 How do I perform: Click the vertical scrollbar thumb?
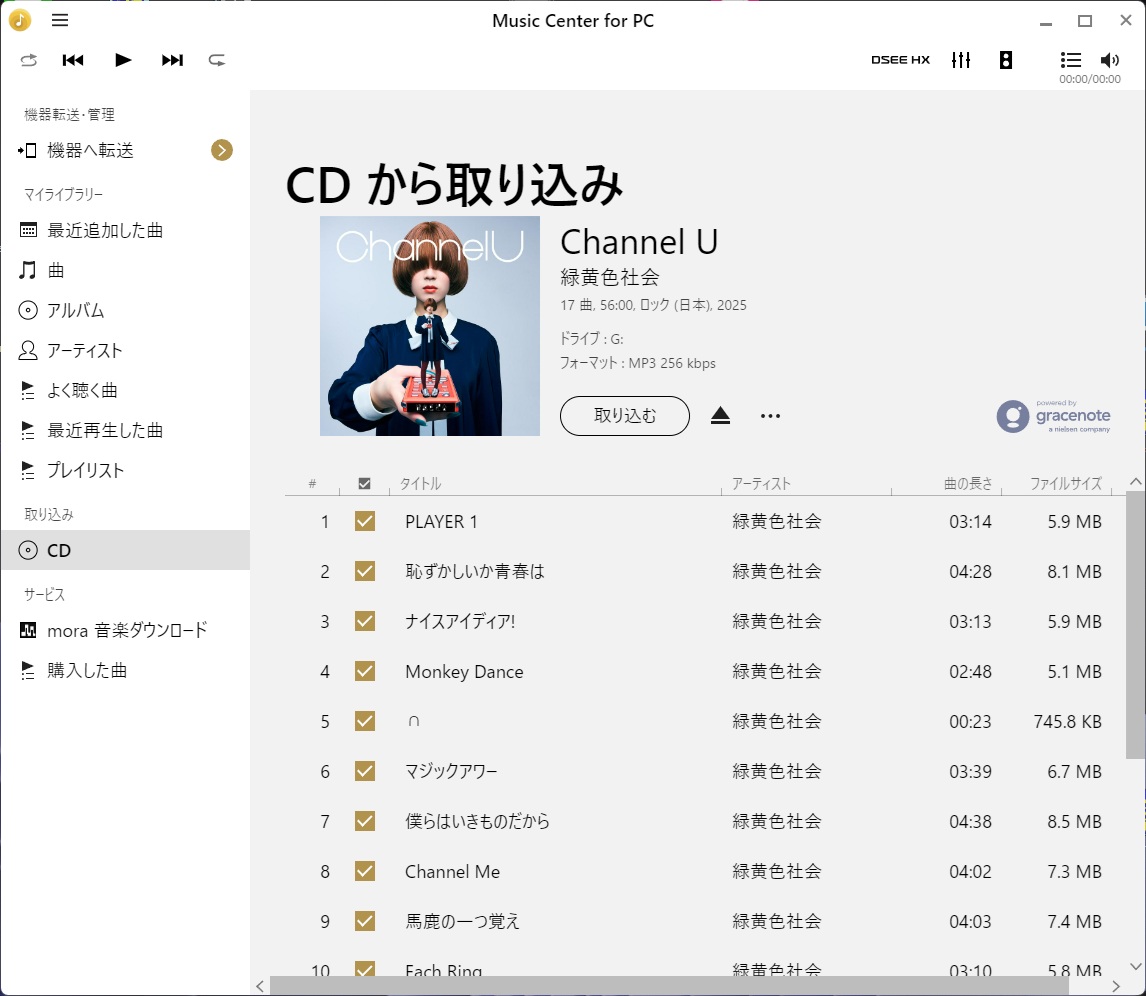coord(1135,625)
